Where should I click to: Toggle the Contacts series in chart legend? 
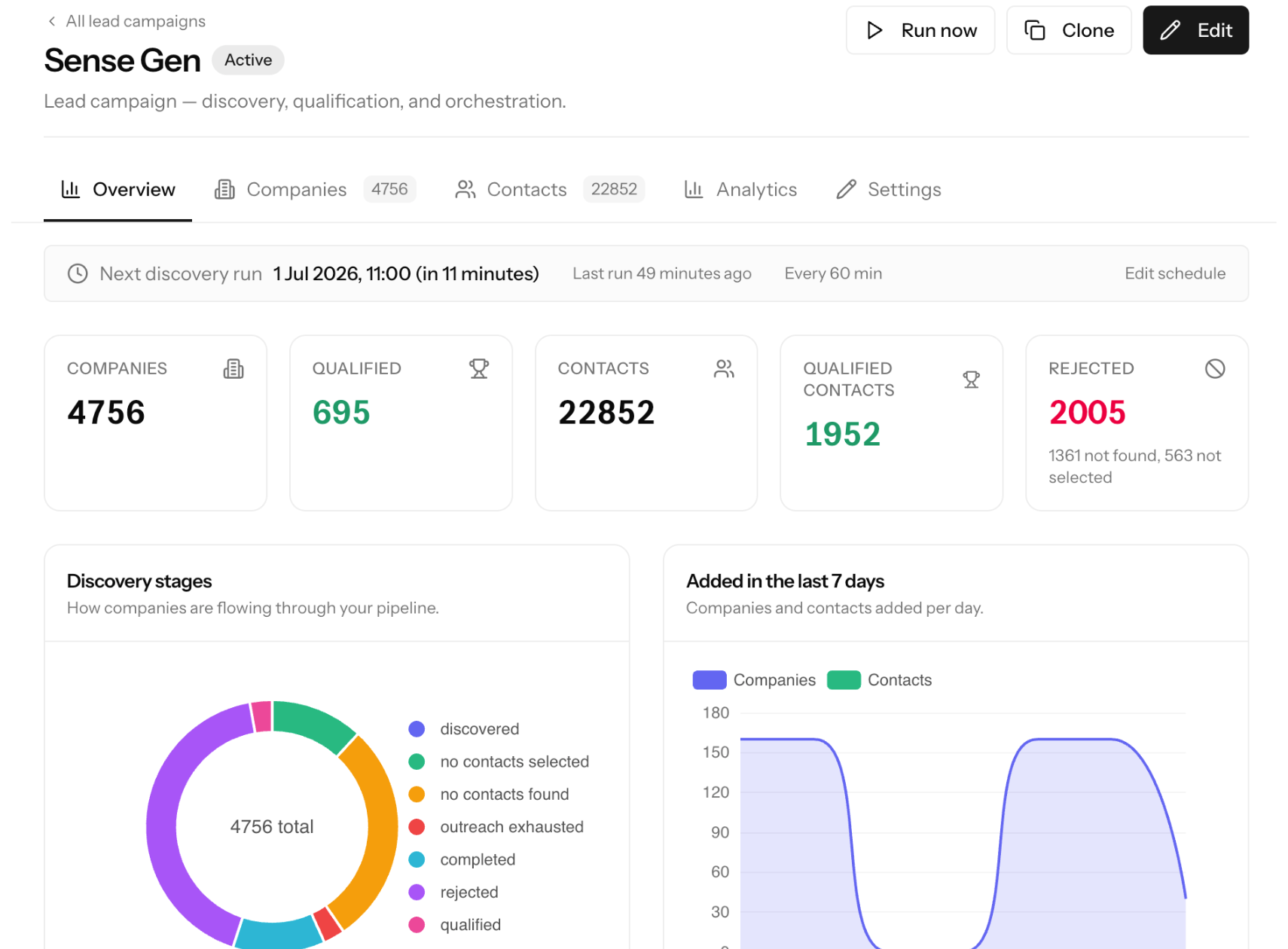coord(879,680)
